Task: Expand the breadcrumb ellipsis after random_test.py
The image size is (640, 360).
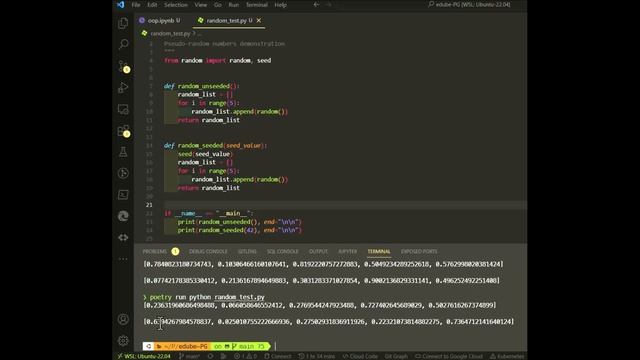Action: tap(199, 33)
